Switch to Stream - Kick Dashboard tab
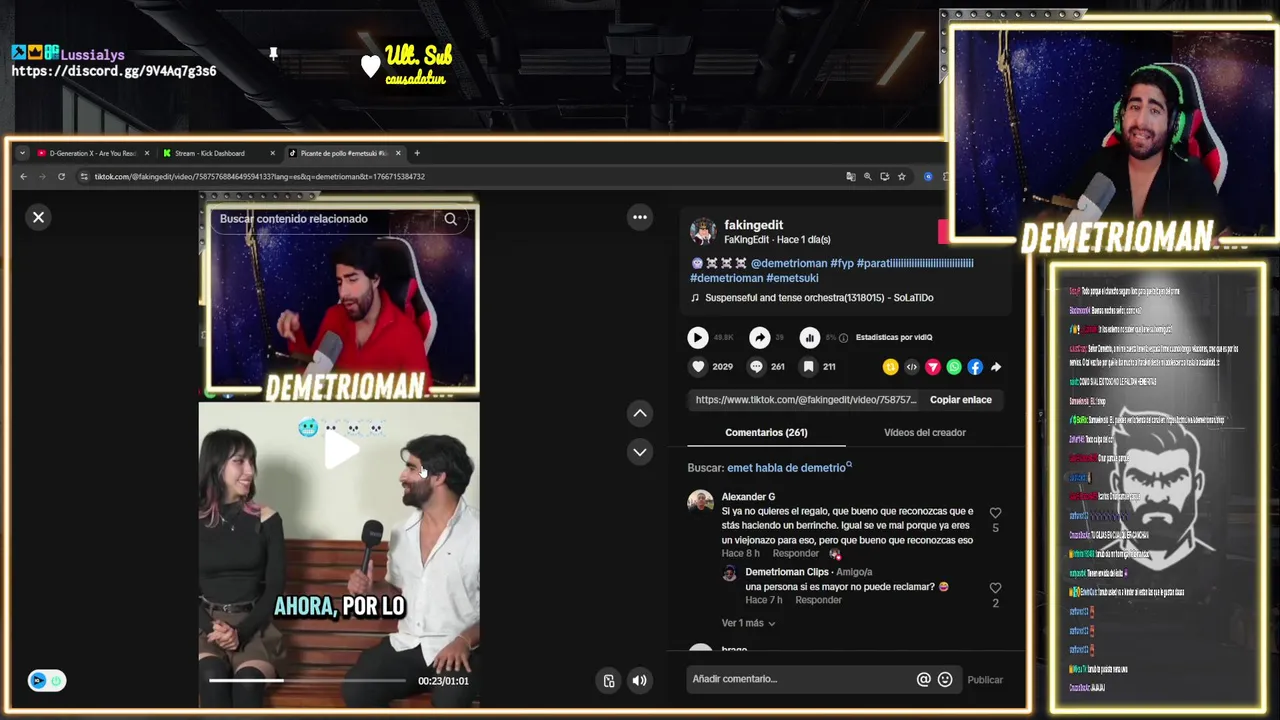Screen dimensions: 1280x720 (x=213, y=153)
